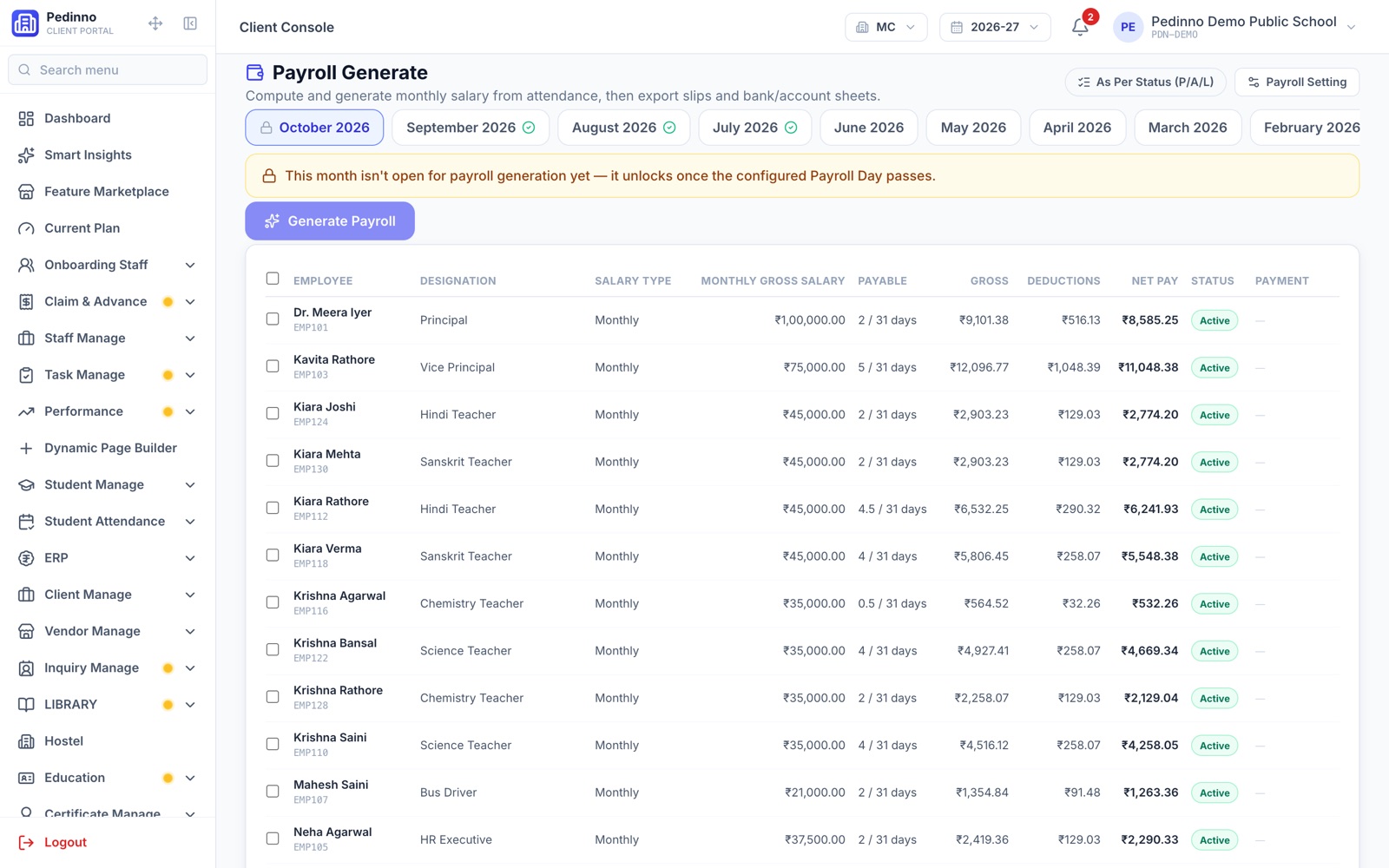Check the Mahesh Saini row checkbox
This screenshot has height=868, width=1389.
coord(273,792)
